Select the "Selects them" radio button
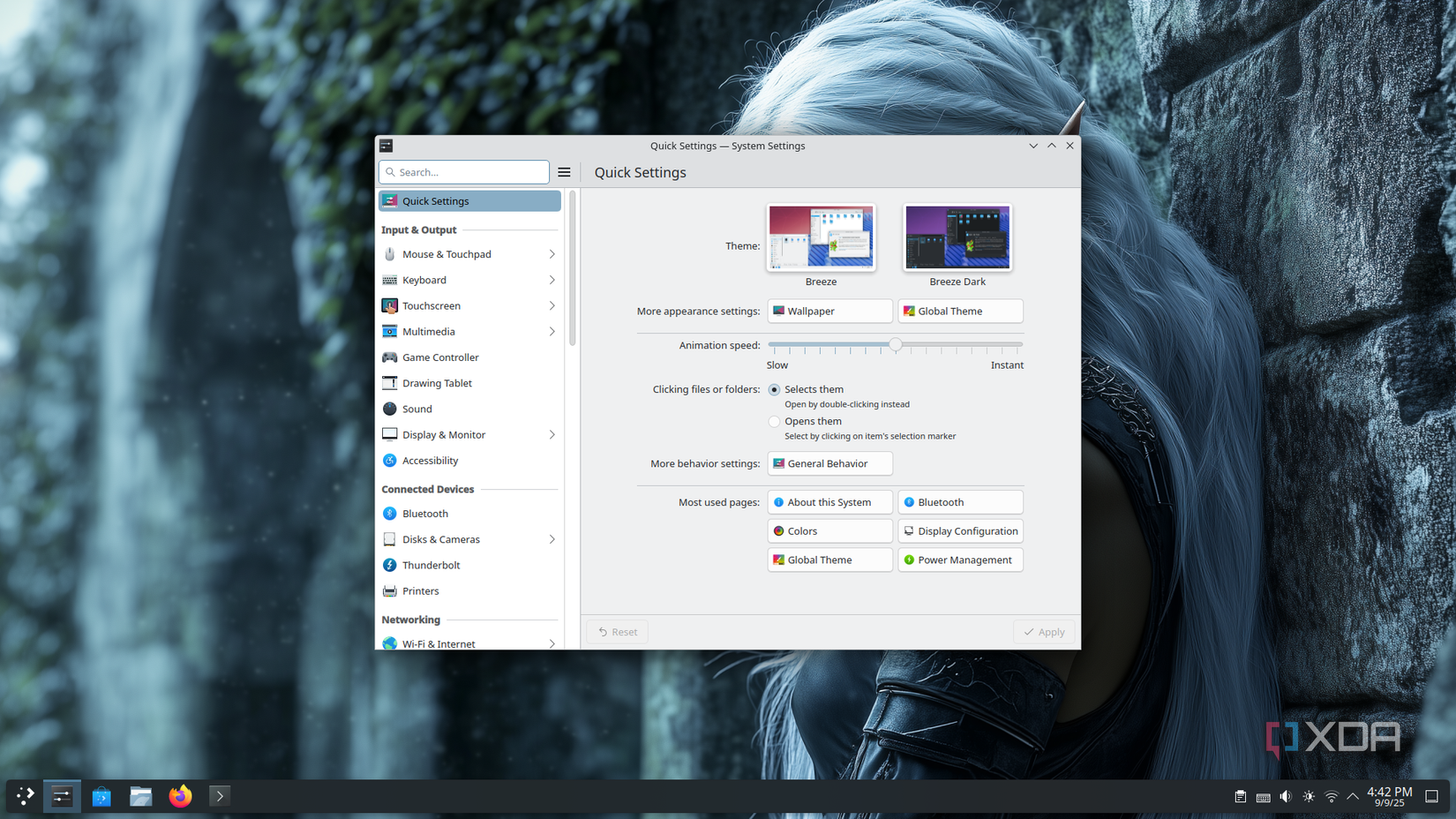Viewport: 1456px width, 819px height. [x=774, y=389]
